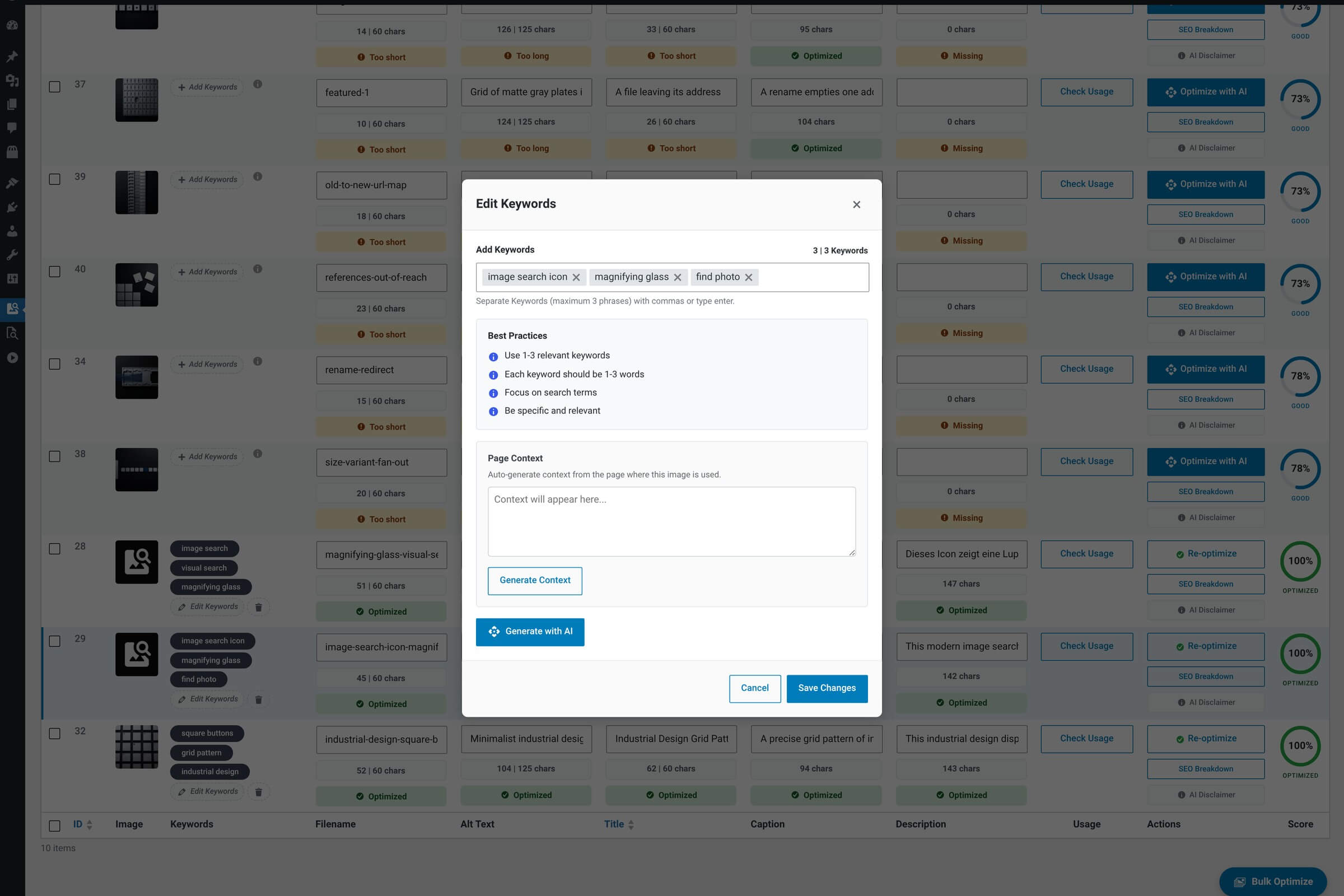This screenshot has width=1344, height=896.
Task: Open the Pages sidebar icon
Action: tap(12, 104)
